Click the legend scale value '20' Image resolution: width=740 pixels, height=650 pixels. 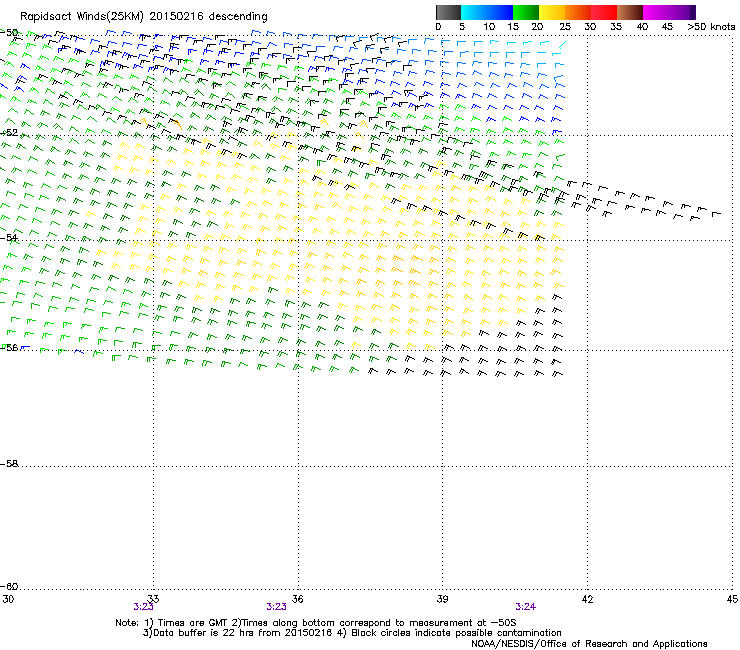tap(537, 27)
